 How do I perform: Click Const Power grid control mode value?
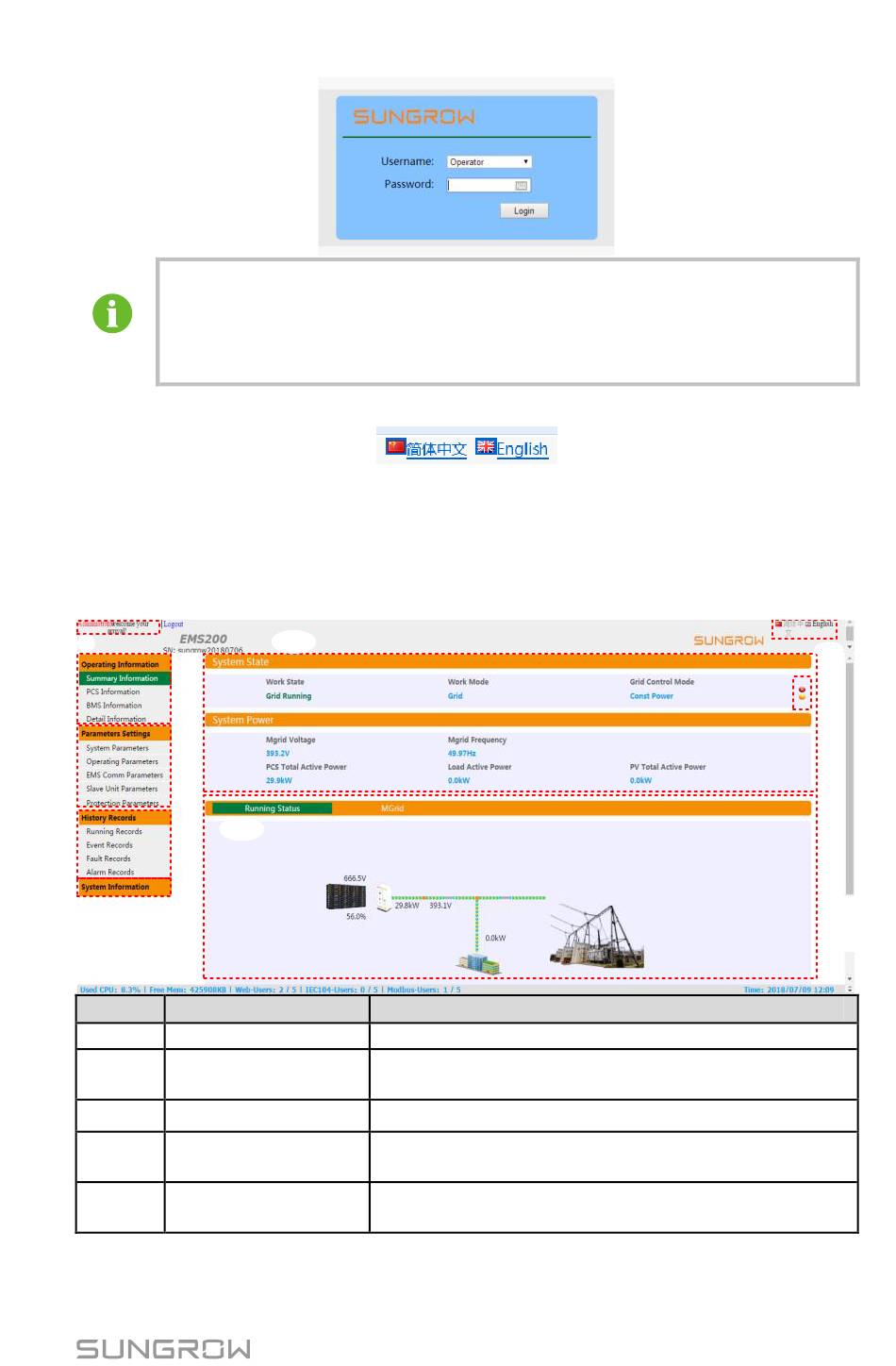click(x=652, y=696)
